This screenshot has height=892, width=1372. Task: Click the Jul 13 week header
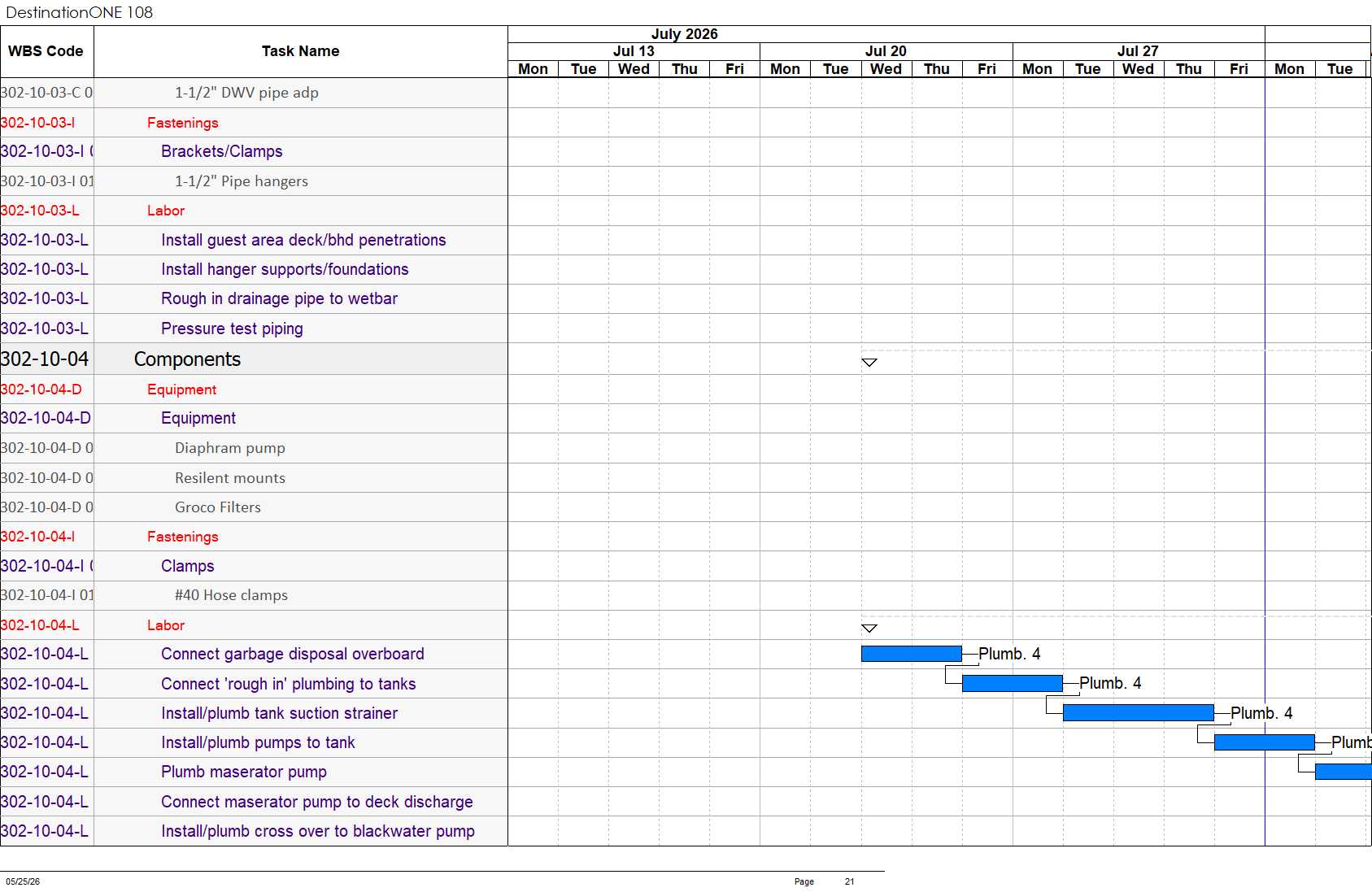[634, 51]
